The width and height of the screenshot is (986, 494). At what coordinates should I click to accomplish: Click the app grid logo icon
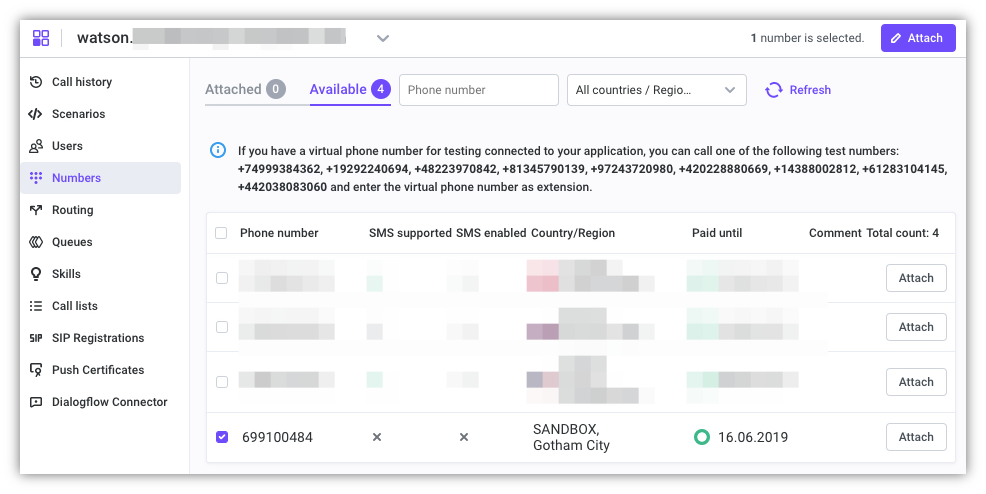(41, 38)
